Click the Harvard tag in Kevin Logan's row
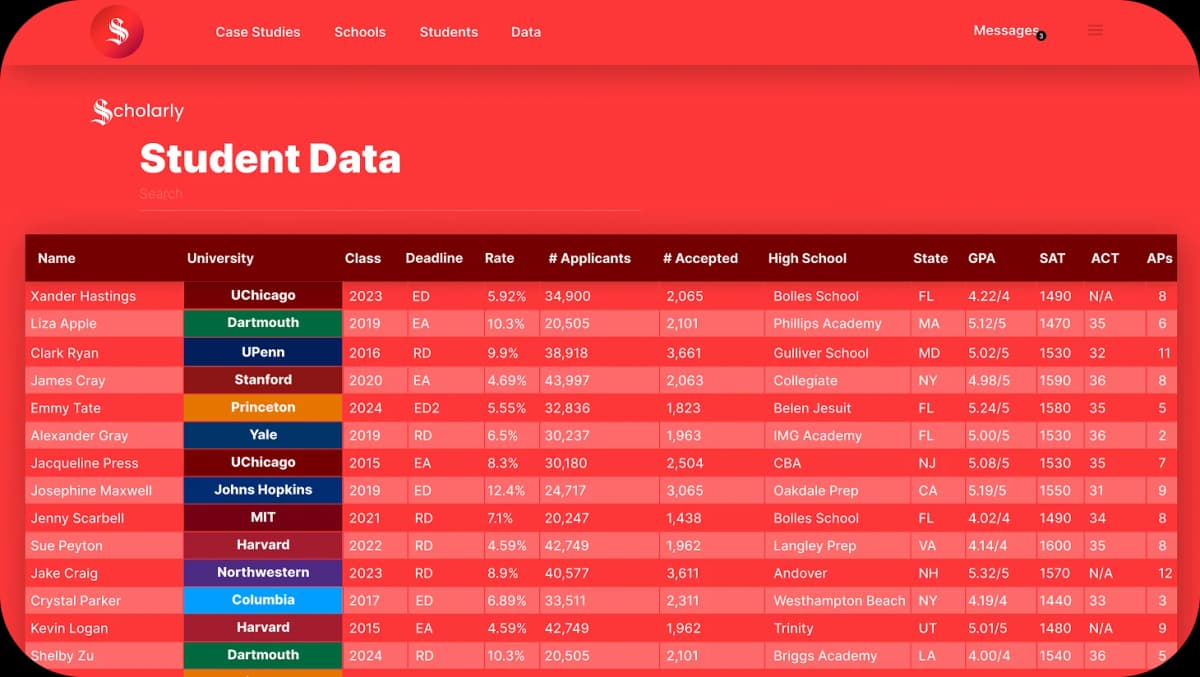This screenshot has height=677, width=1200. (263, 627)
